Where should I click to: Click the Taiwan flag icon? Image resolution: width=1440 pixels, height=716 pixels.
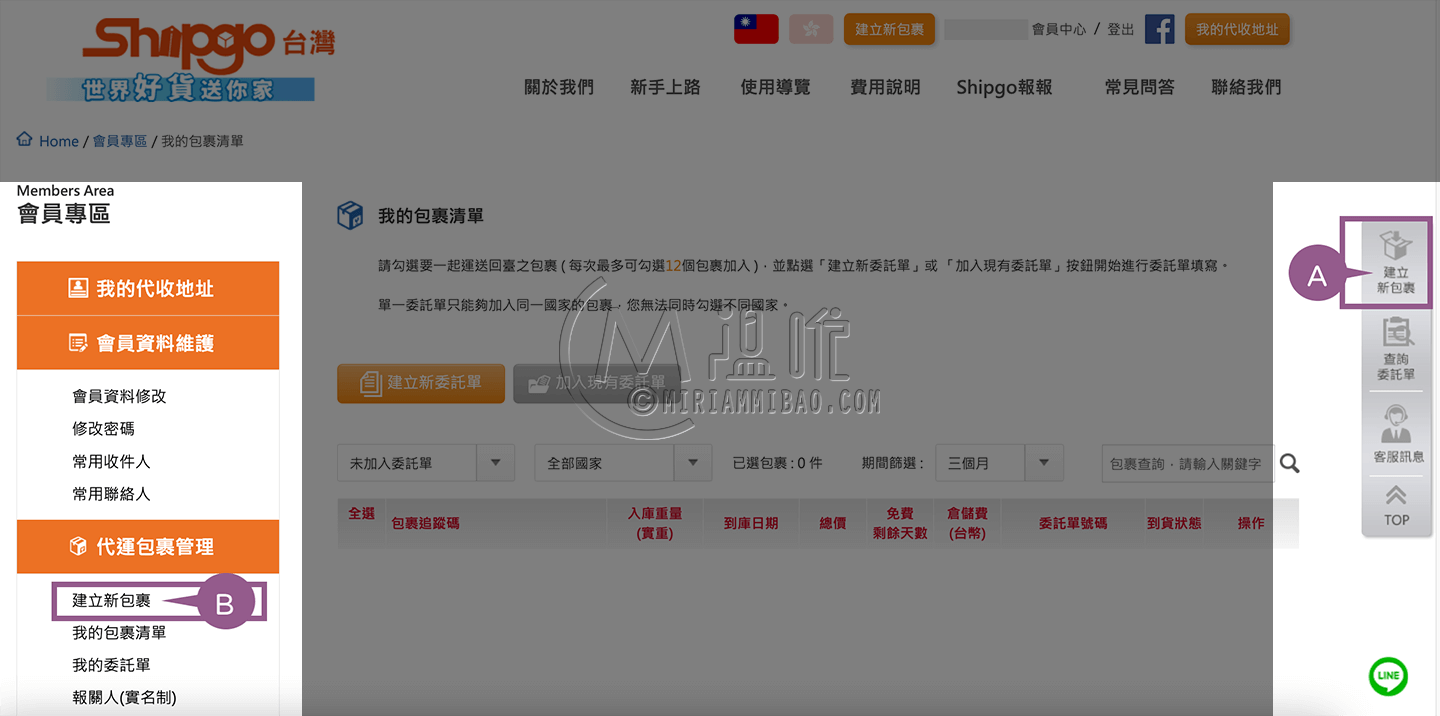(x=756, y=29)
